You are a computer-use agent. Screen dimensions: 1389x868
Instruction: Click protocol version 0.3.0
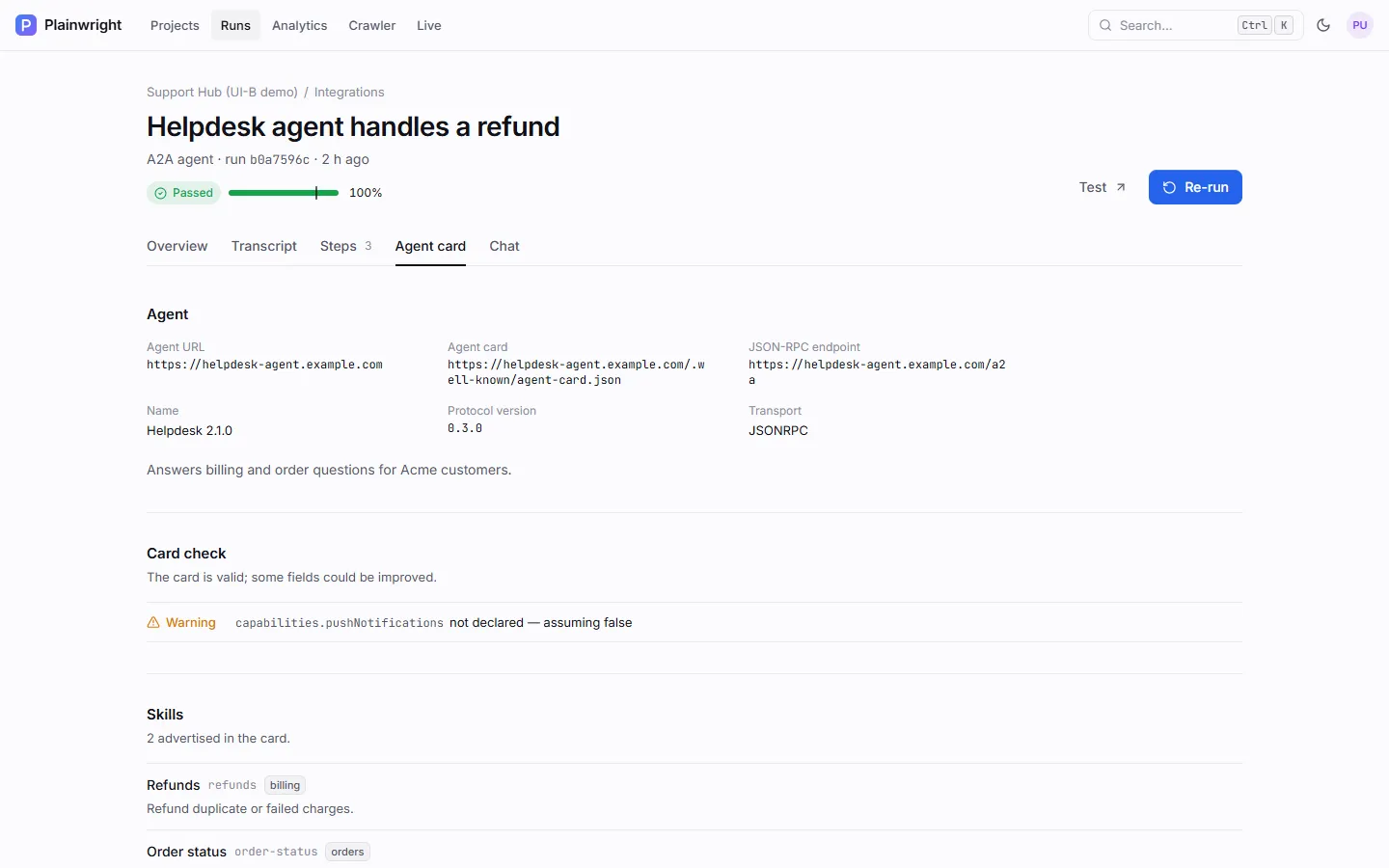tap(465, 428)
